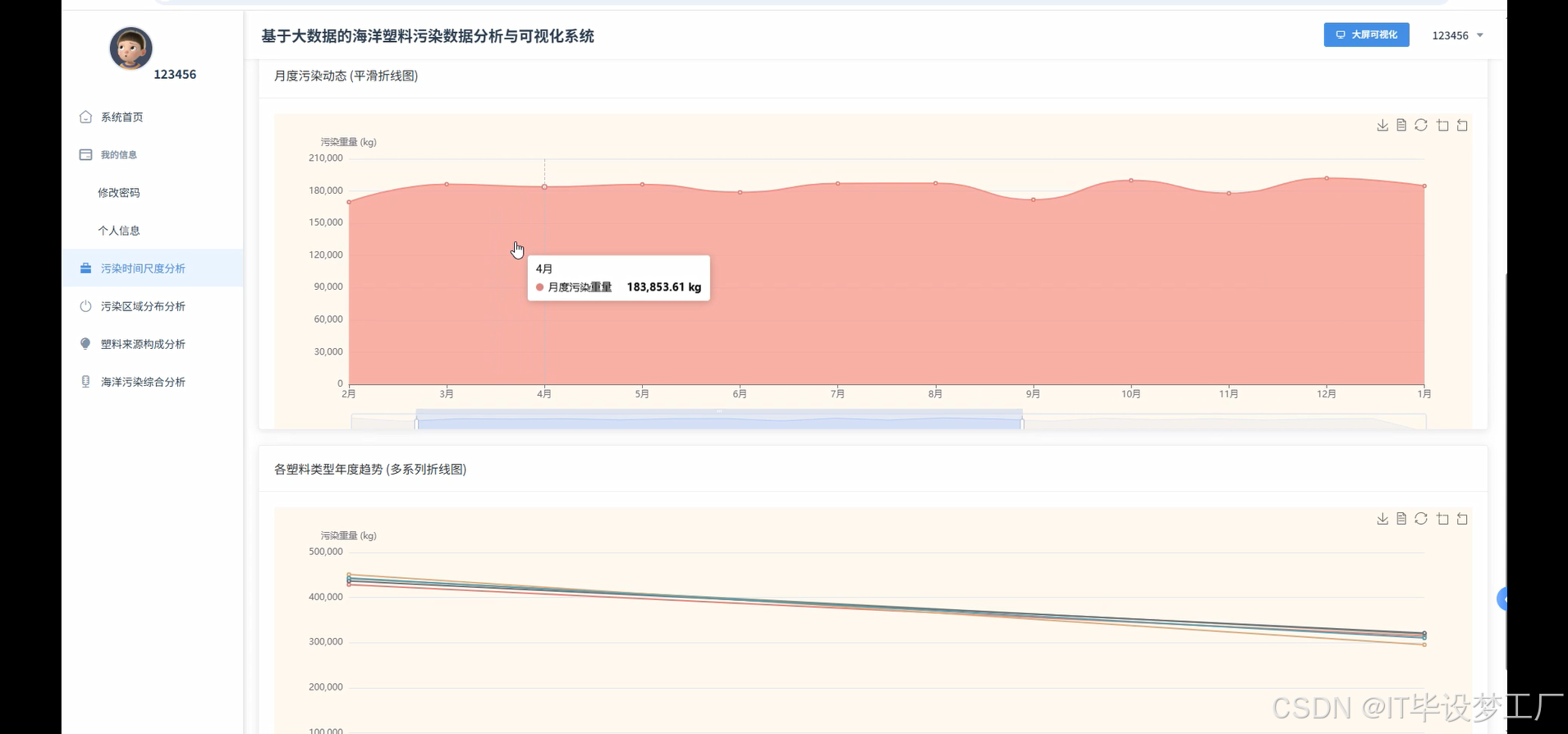
Task: Click the orange line's rightmost point in trend chart
Action: (1424, 645)
